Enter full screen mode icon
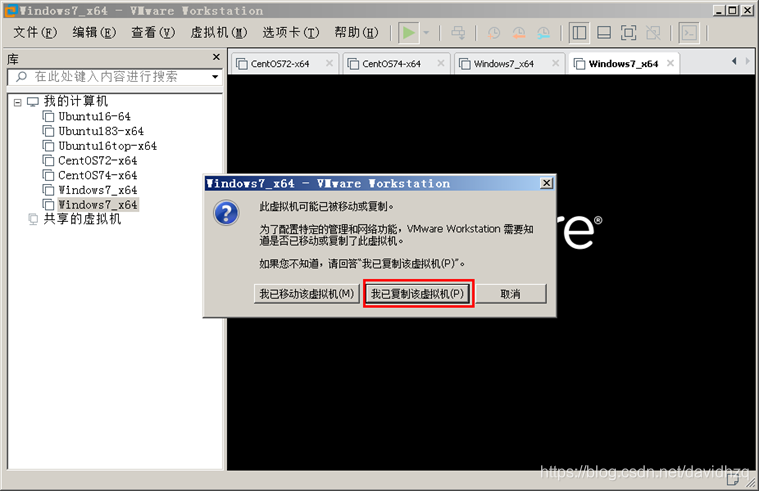The image size is (759, 491). [630, 32]
